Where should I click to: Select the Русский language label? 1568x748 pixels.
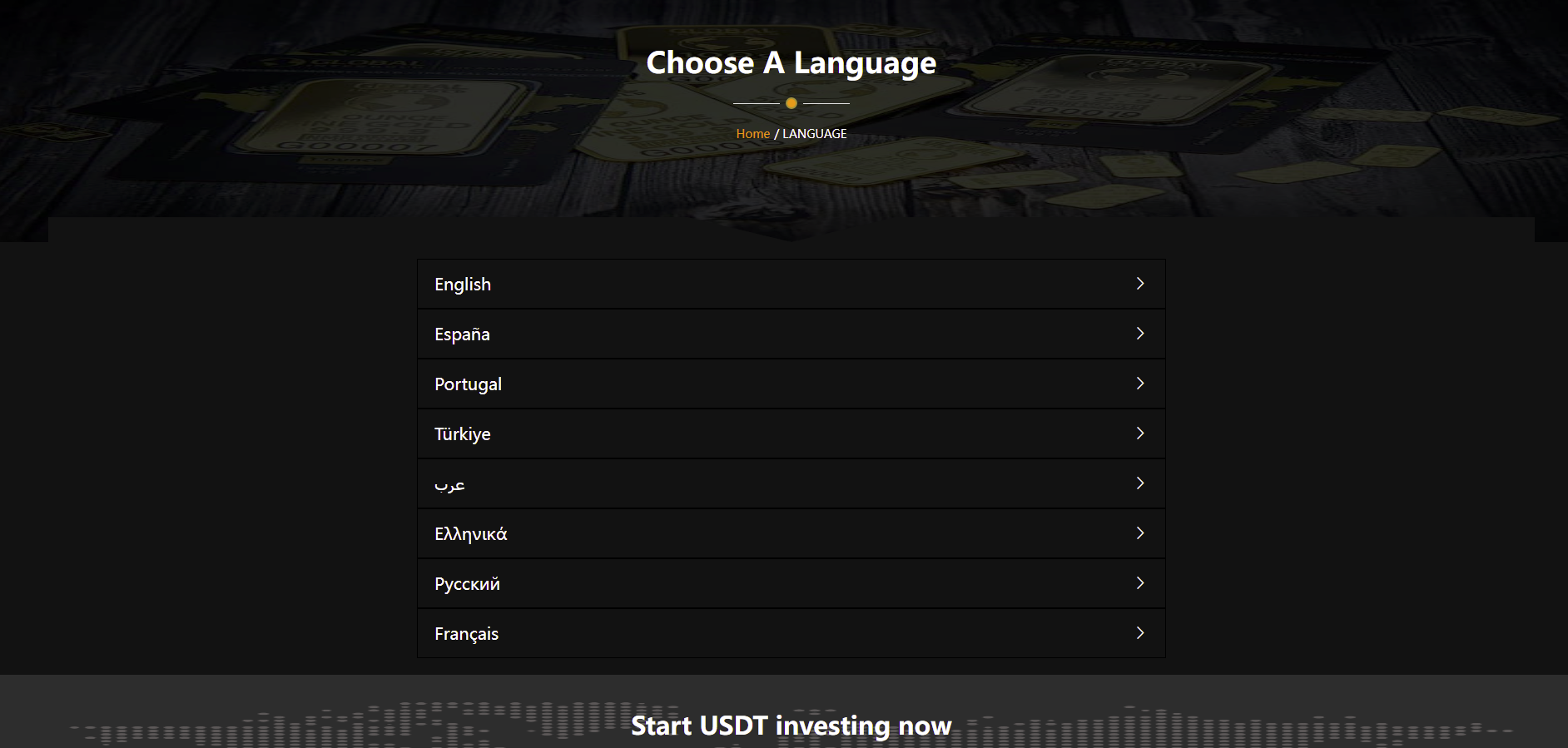[x=467, y=584]
